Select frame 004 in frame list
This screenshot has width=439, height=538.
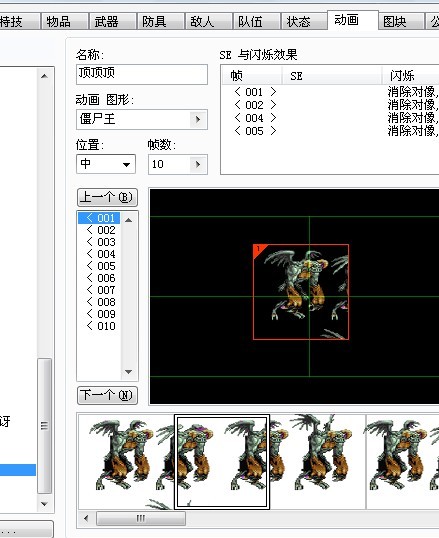tap(99, 254)
